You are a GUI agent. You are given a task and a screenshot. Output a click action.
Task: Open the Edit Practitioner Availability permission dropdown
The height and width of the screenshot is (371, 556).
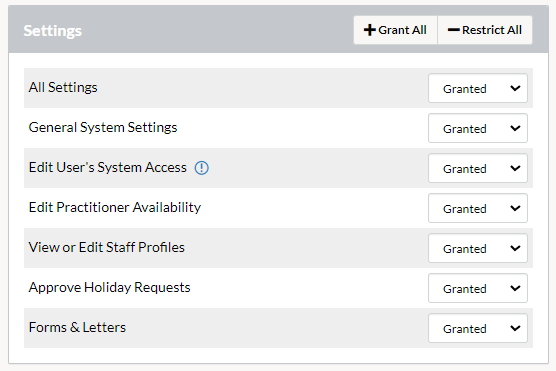pos(478,208)
